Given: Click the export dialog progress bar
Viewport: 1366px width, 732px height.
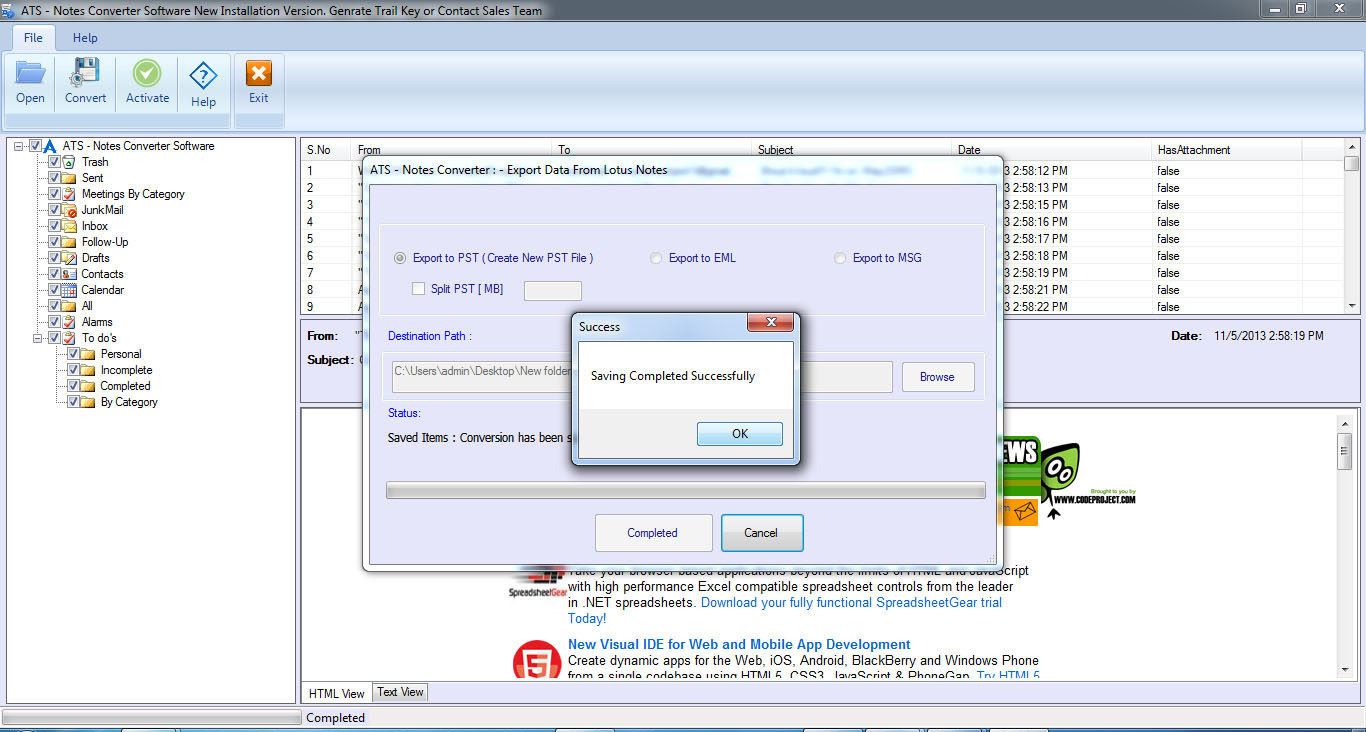Looking at the screenshot, I should click(x=685, y=490).
